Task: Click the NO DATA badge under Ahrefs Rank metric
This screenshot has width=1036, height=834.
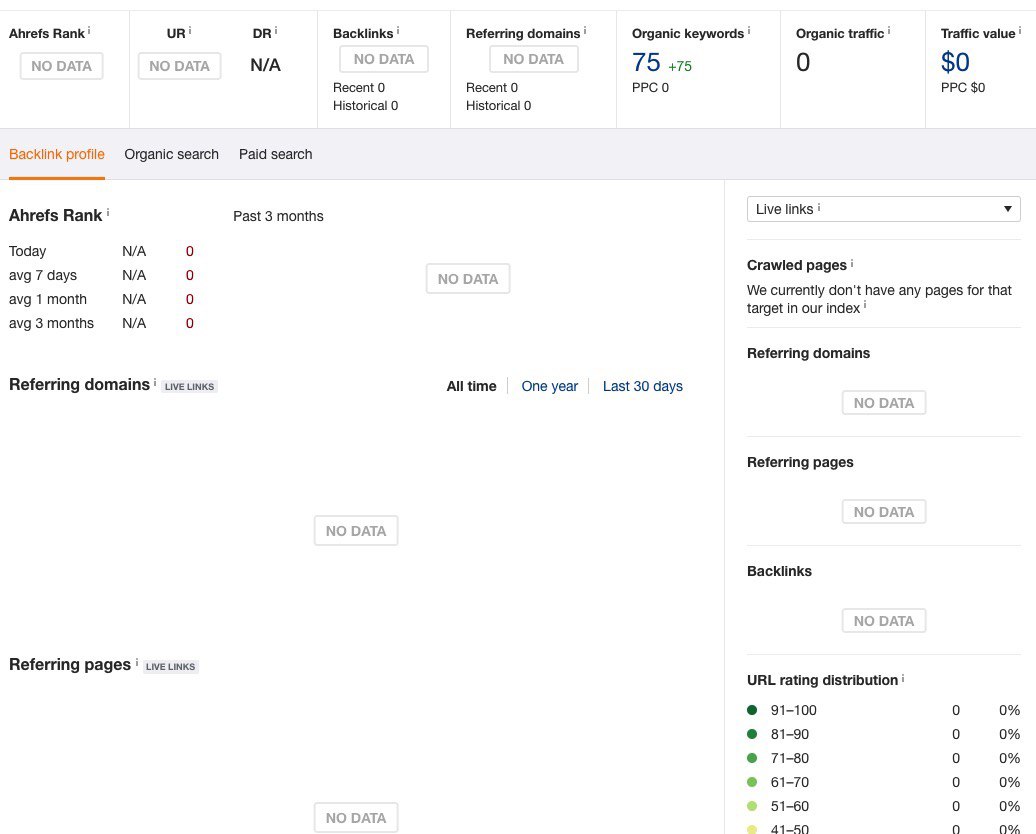Action: click(61, 66)
